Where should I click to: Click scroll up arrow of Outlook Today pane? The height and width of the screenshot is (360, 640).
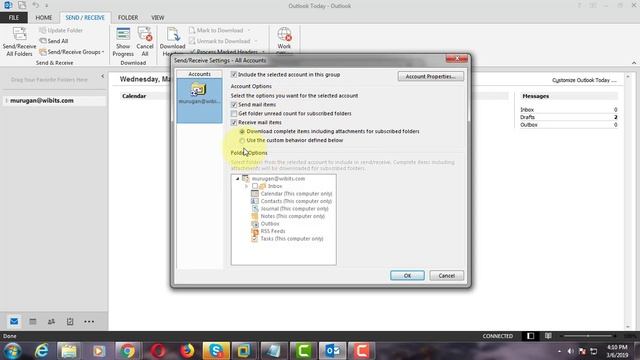[628, 77]
